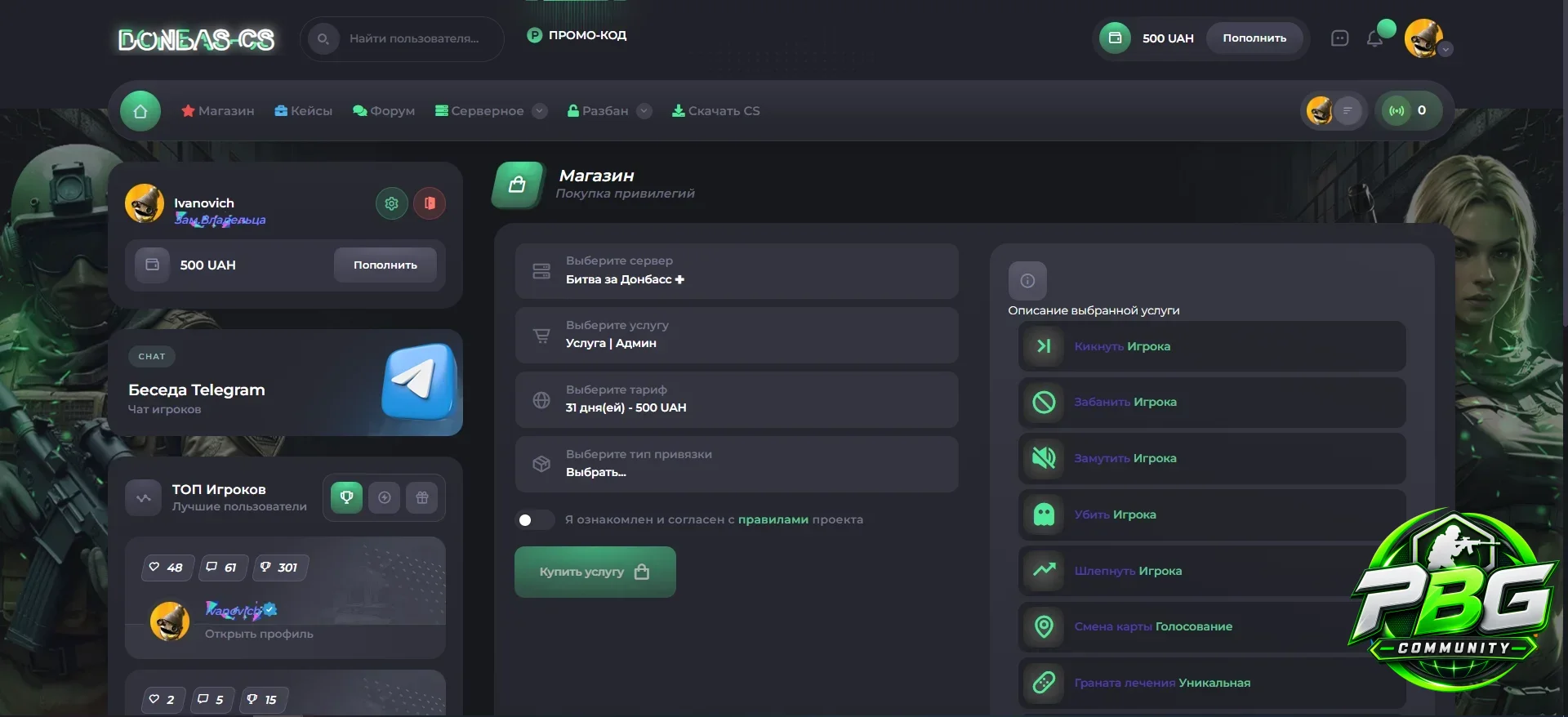
Task: Open the Выберите сервер dropdown
Action: (x=737, y=271)
